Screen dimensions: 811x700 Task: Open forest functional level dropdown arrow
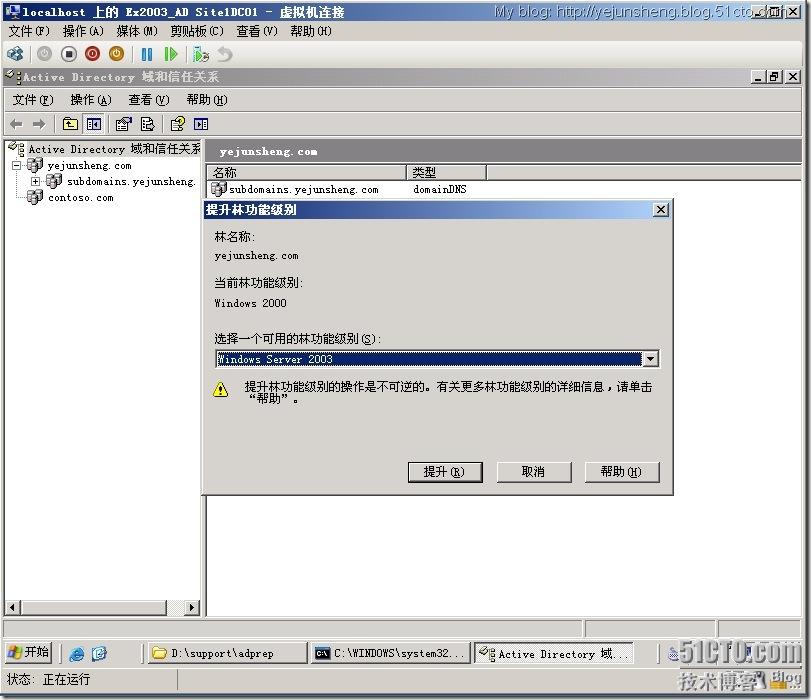650,359
